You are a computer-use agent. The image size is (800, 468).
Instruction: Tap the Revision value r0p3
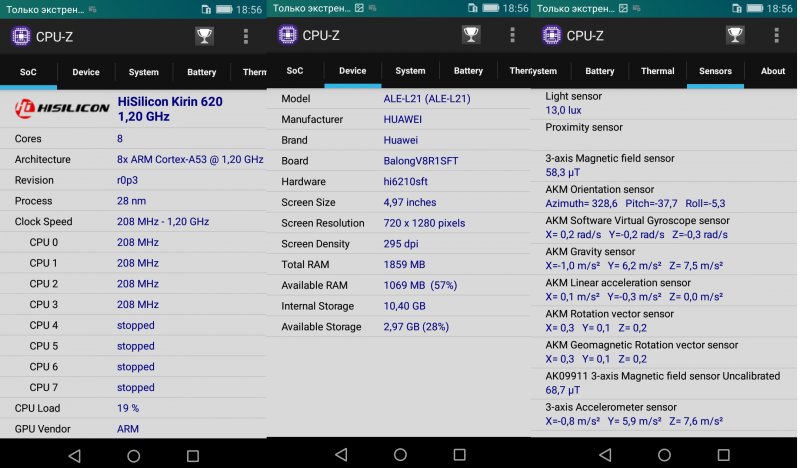128,180
